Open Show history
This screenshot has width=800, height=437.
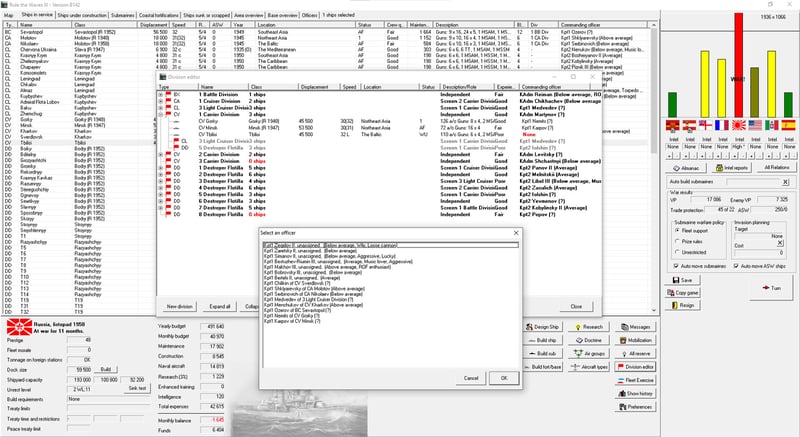pyautogui.click(x=636, y=393)
